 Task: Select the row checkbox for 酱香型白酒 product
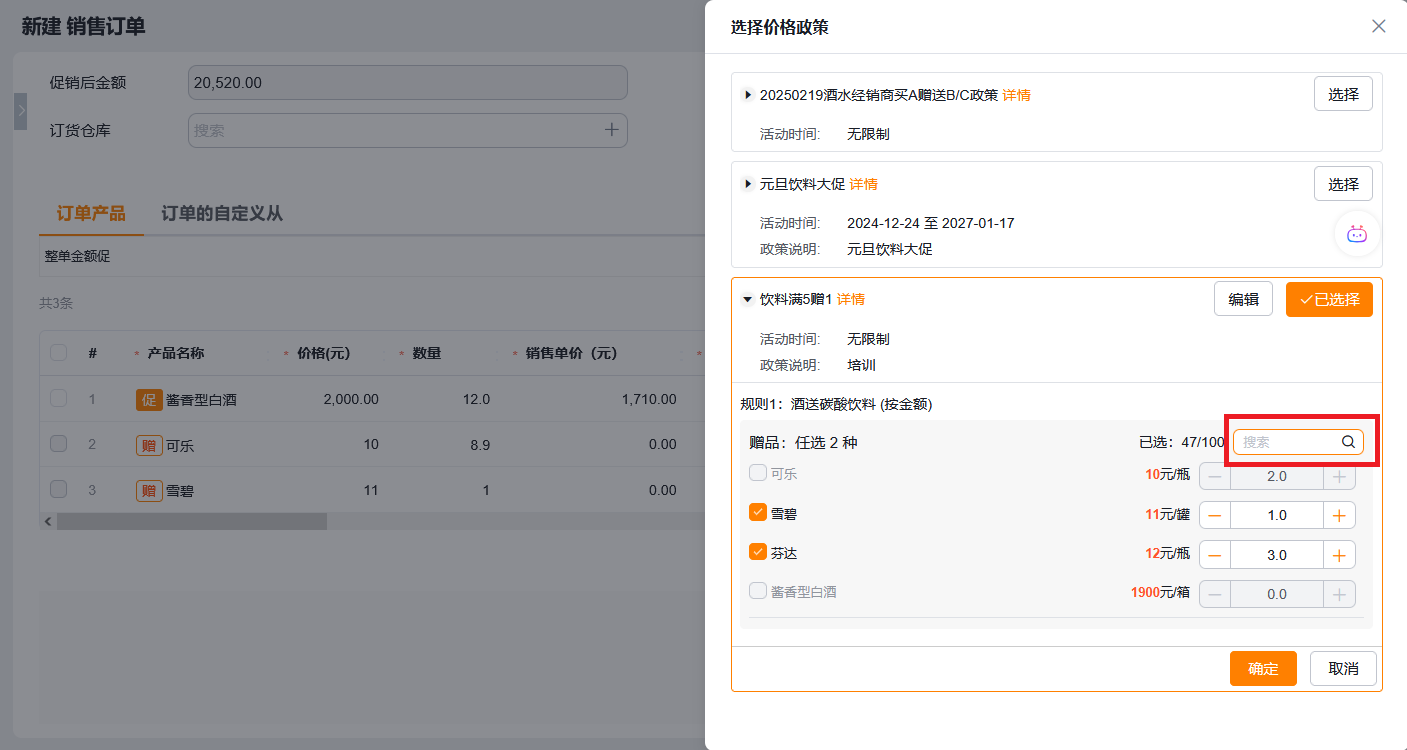[58, 398]
